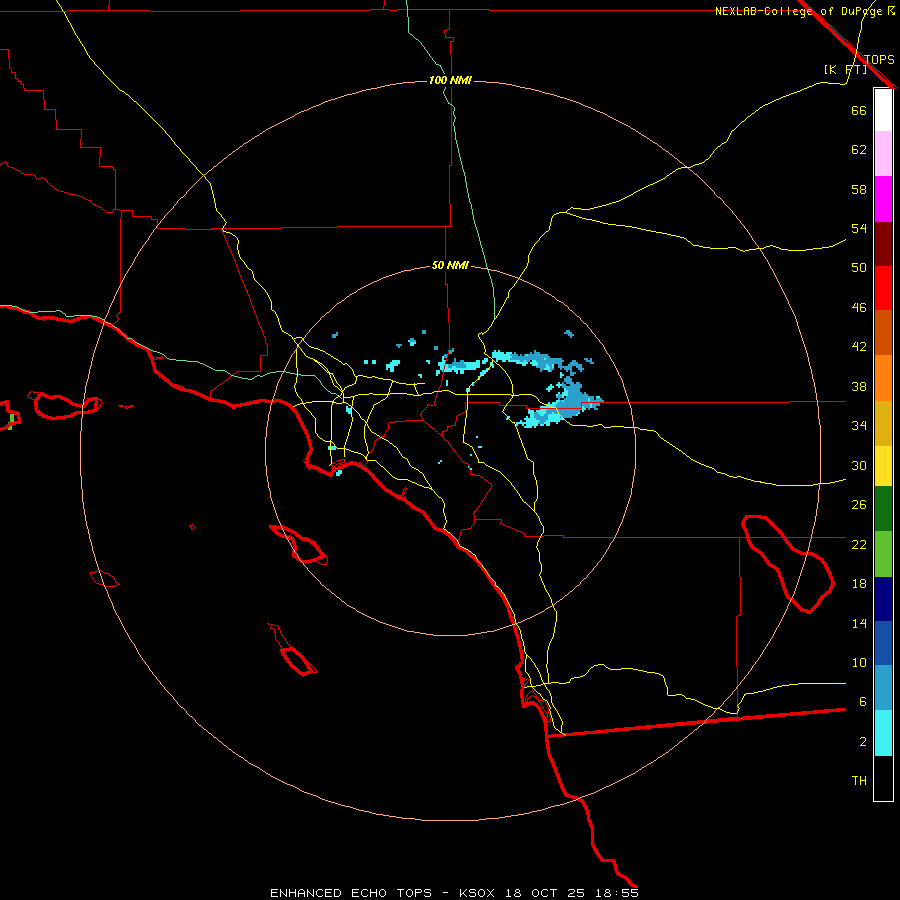Click the 30 value on legend scale

click(859, 465)
